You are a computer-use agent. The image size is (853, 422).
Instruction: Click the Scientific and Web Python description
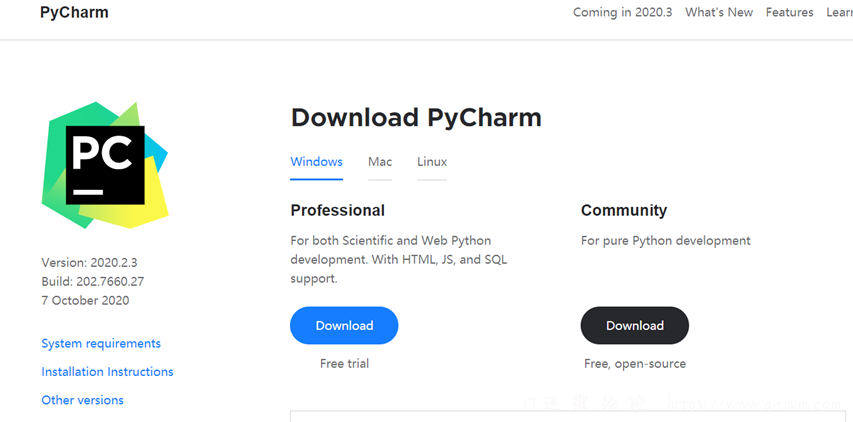(399, 259)
